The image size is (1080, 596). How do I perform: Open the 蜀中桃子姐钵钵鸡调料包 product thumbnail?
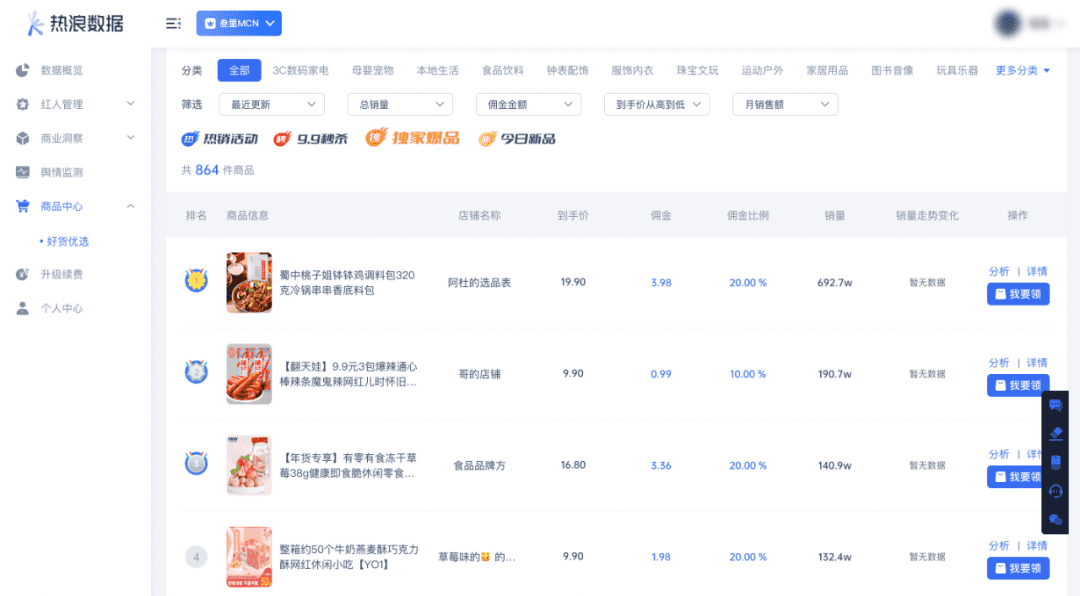pos(249,282)
